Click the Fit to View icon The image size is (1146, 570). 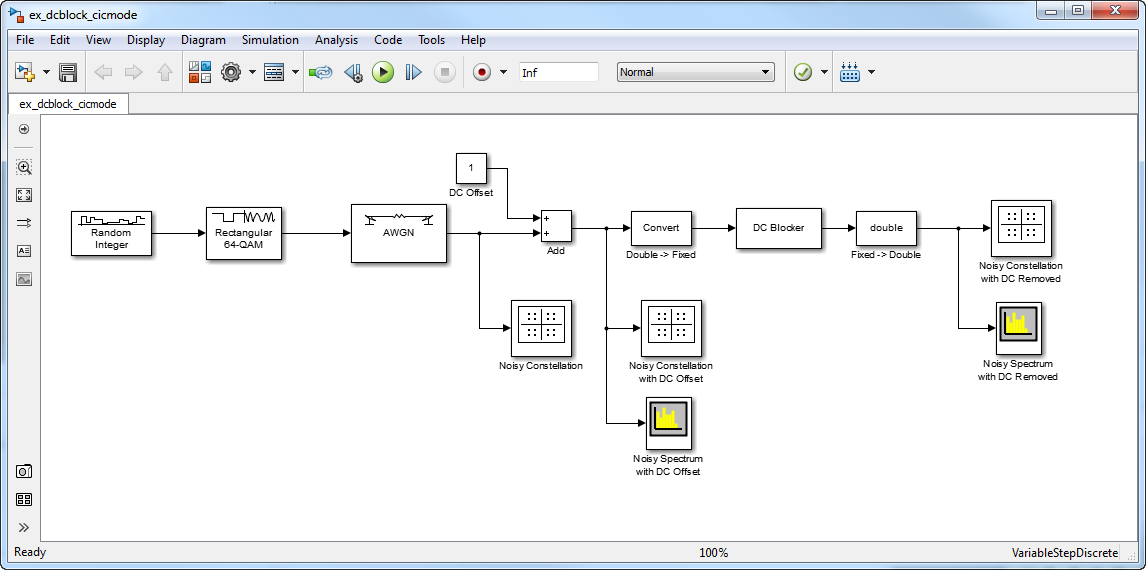pyautogui.click(x=24, y=195)
